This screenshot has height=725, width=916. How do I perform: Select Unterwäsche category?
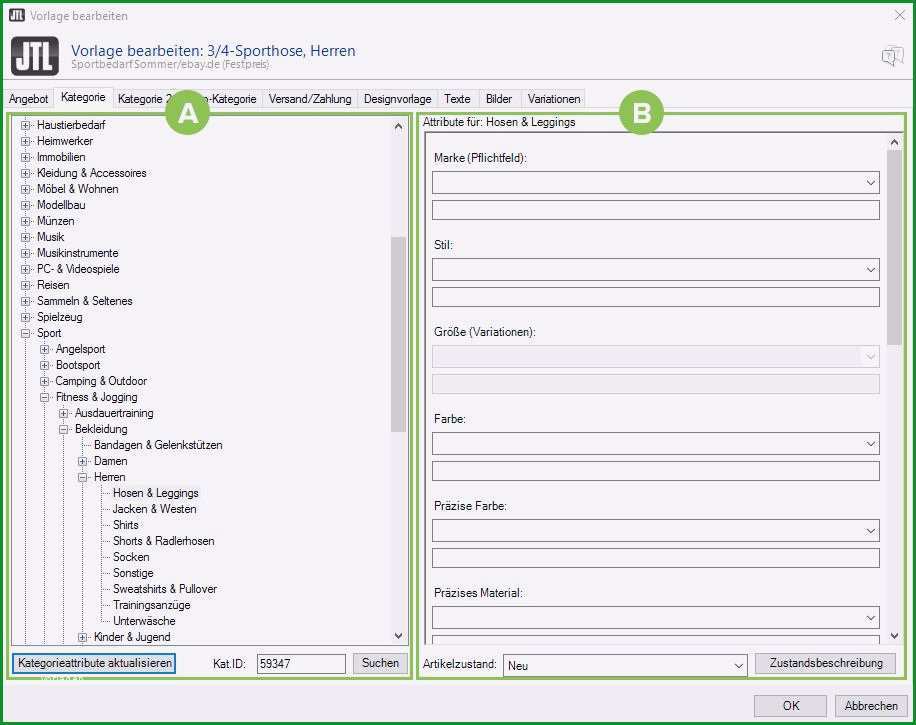pyautogui.click(x=144, y=621)
